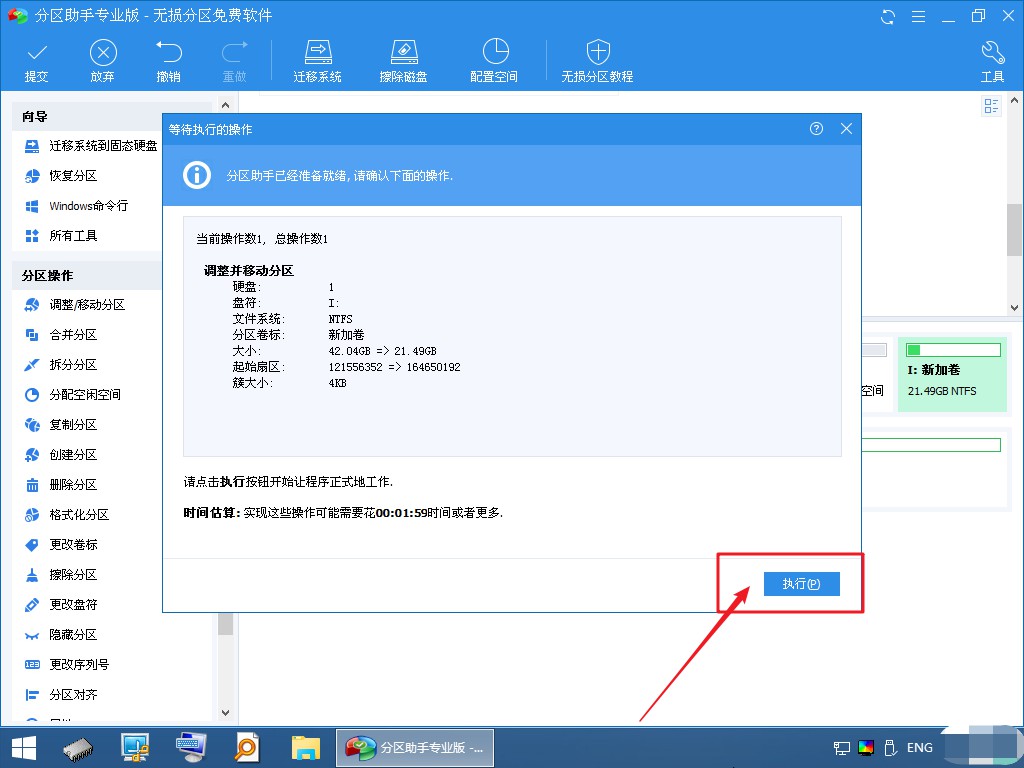The image size is (1024, 768).
Task: Select 调整/移动分区 operation
Action: pos(74,305)
